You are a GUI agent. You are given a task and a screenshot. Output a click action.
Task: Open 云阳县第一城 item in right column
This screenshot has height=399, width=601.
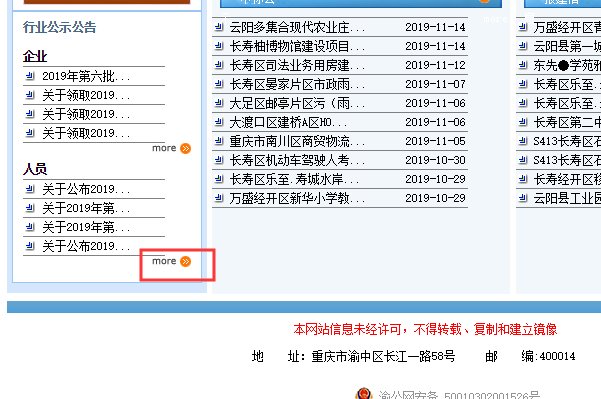click(567, 46)
